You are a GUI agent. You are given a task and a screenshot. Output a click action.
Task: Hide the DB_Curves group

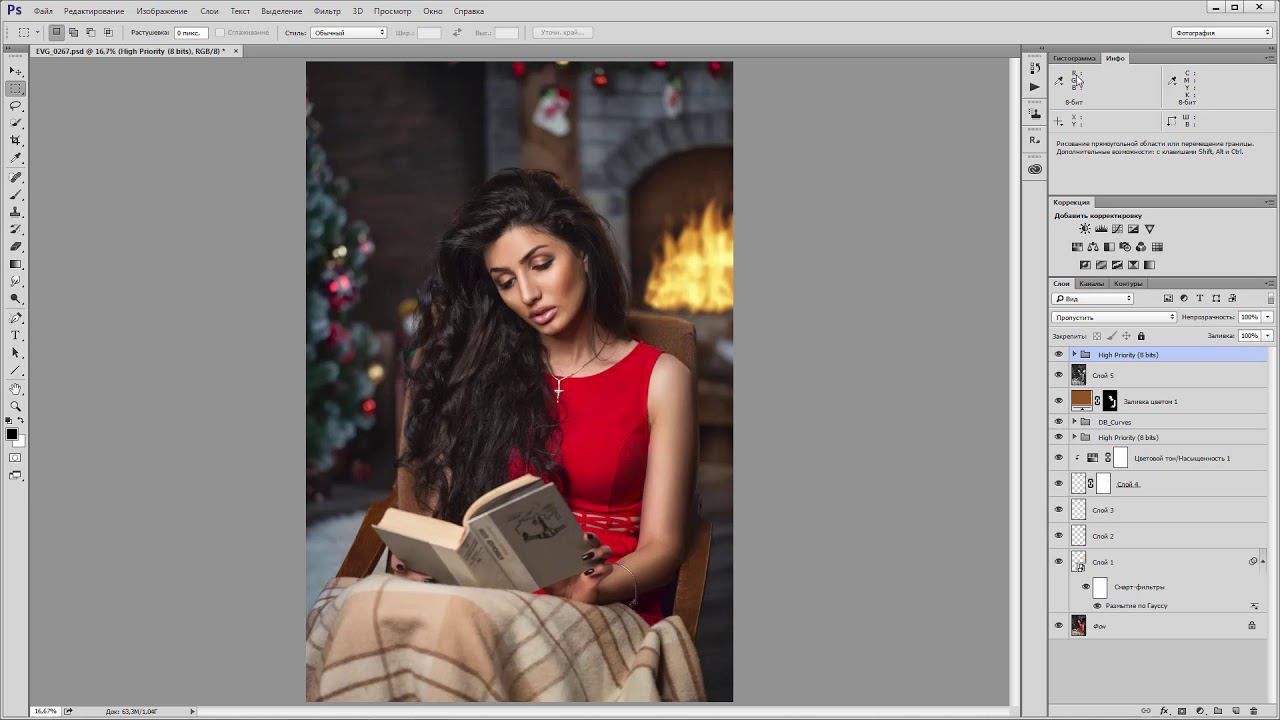(x=1059, y=422)
